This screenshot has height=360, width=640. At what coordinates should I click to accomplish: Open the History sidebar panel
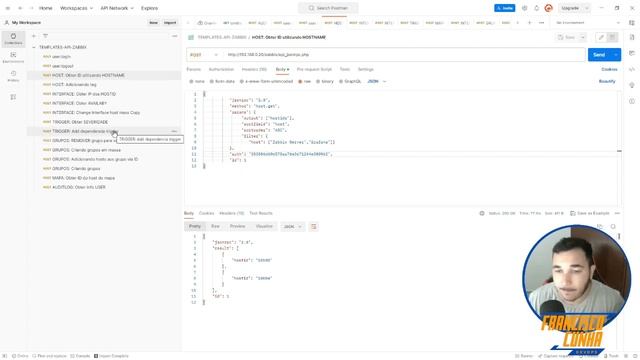click(13, 76)
